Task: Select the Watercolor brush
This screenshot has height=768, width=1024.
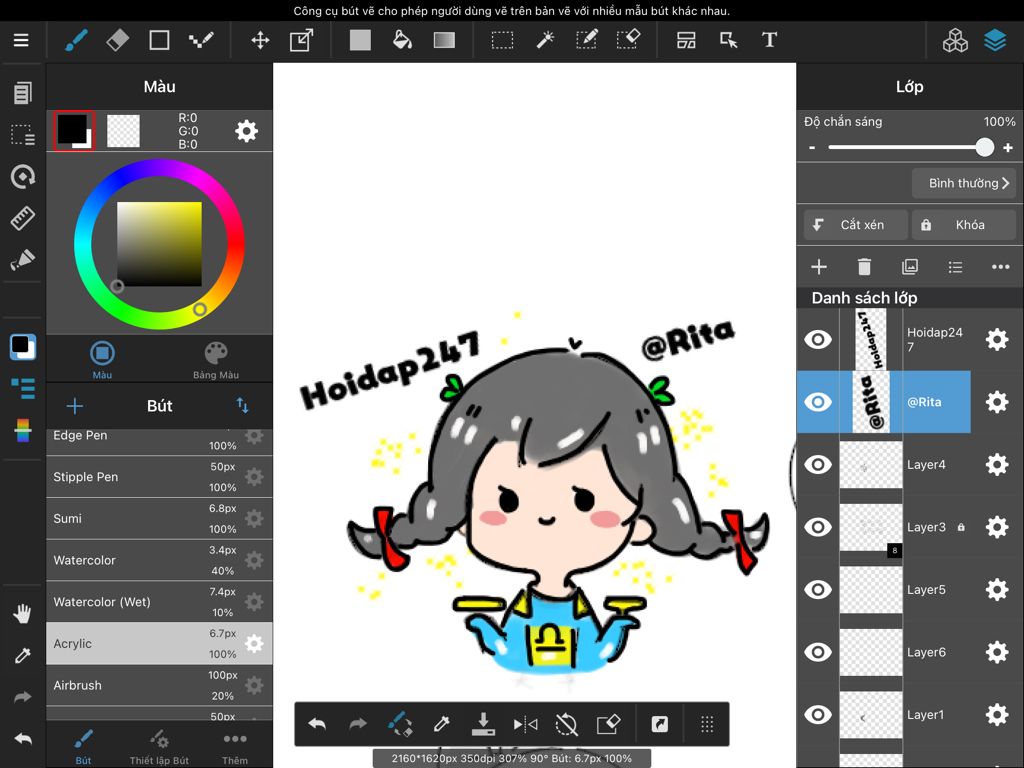Action: point(159,560)
